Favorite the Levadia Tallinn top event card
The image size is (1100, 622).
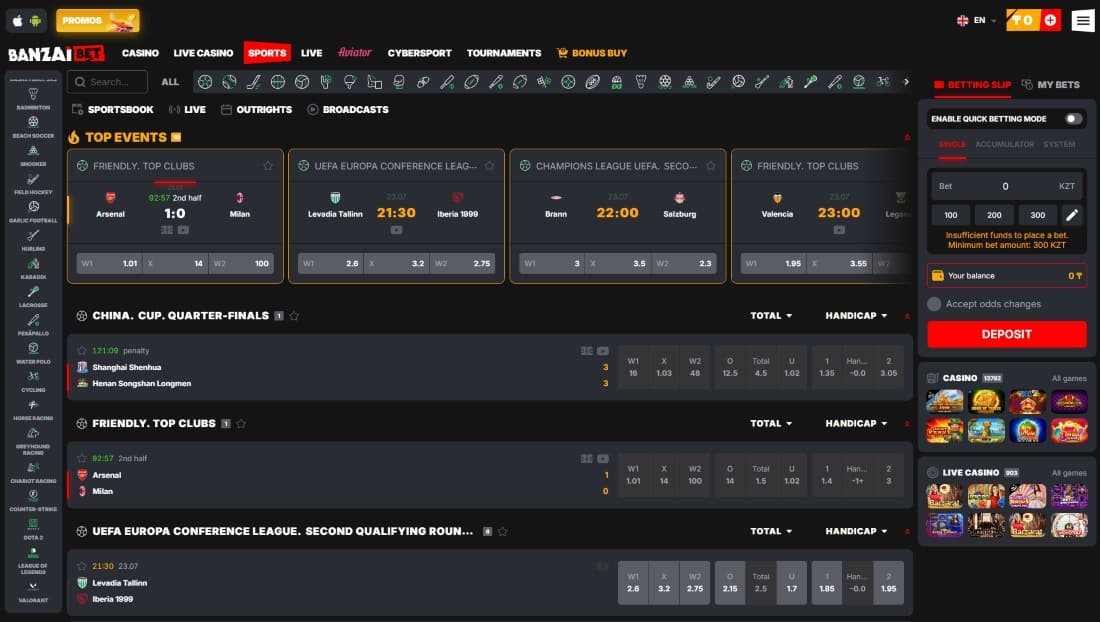pos(489,165)
